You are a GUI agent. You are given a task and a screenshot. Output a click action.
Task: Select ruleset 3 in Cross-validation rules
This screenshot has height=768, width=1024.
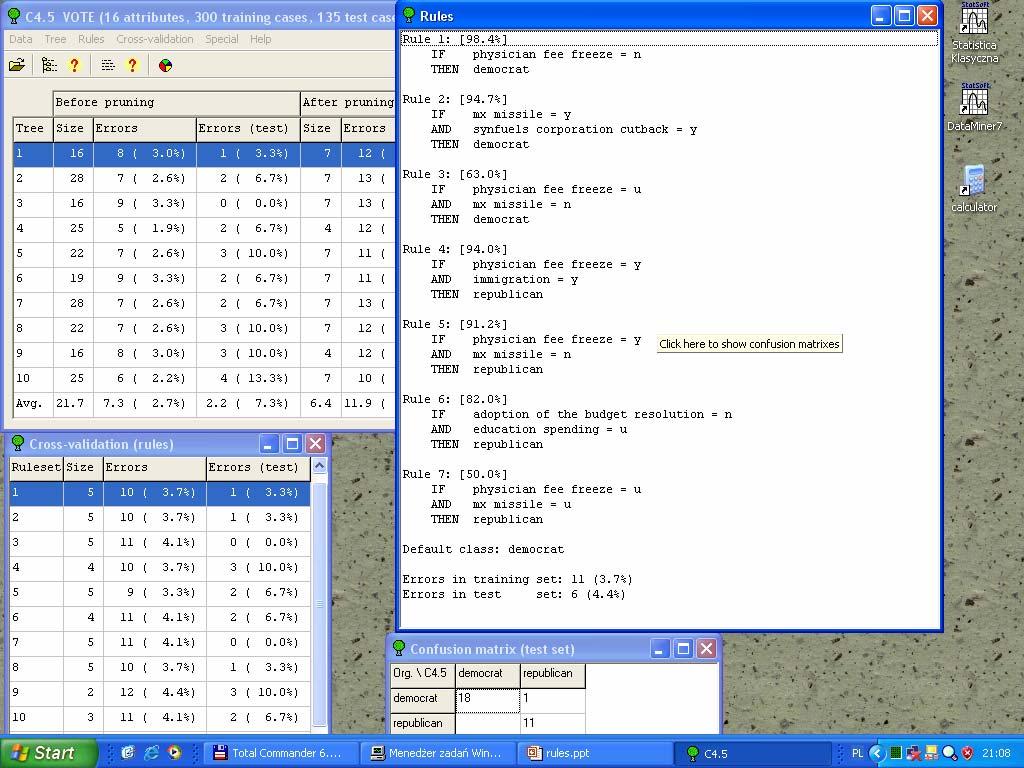click(160, 542)
